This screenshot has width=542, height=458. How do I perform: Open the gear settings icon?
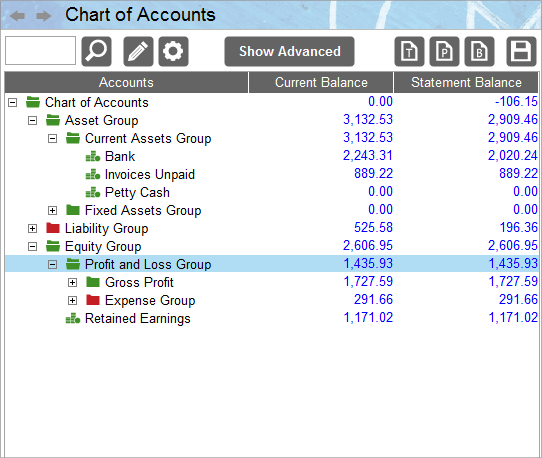173,51
